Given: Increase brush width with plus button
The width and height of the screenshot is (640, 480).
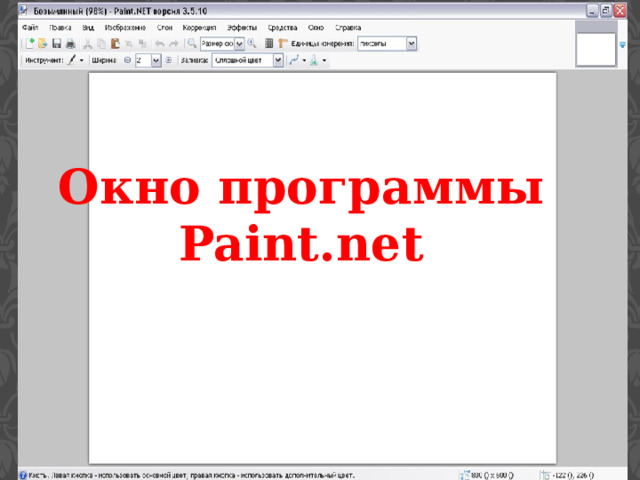Looking at the screenshot, I should click(169, 60).
